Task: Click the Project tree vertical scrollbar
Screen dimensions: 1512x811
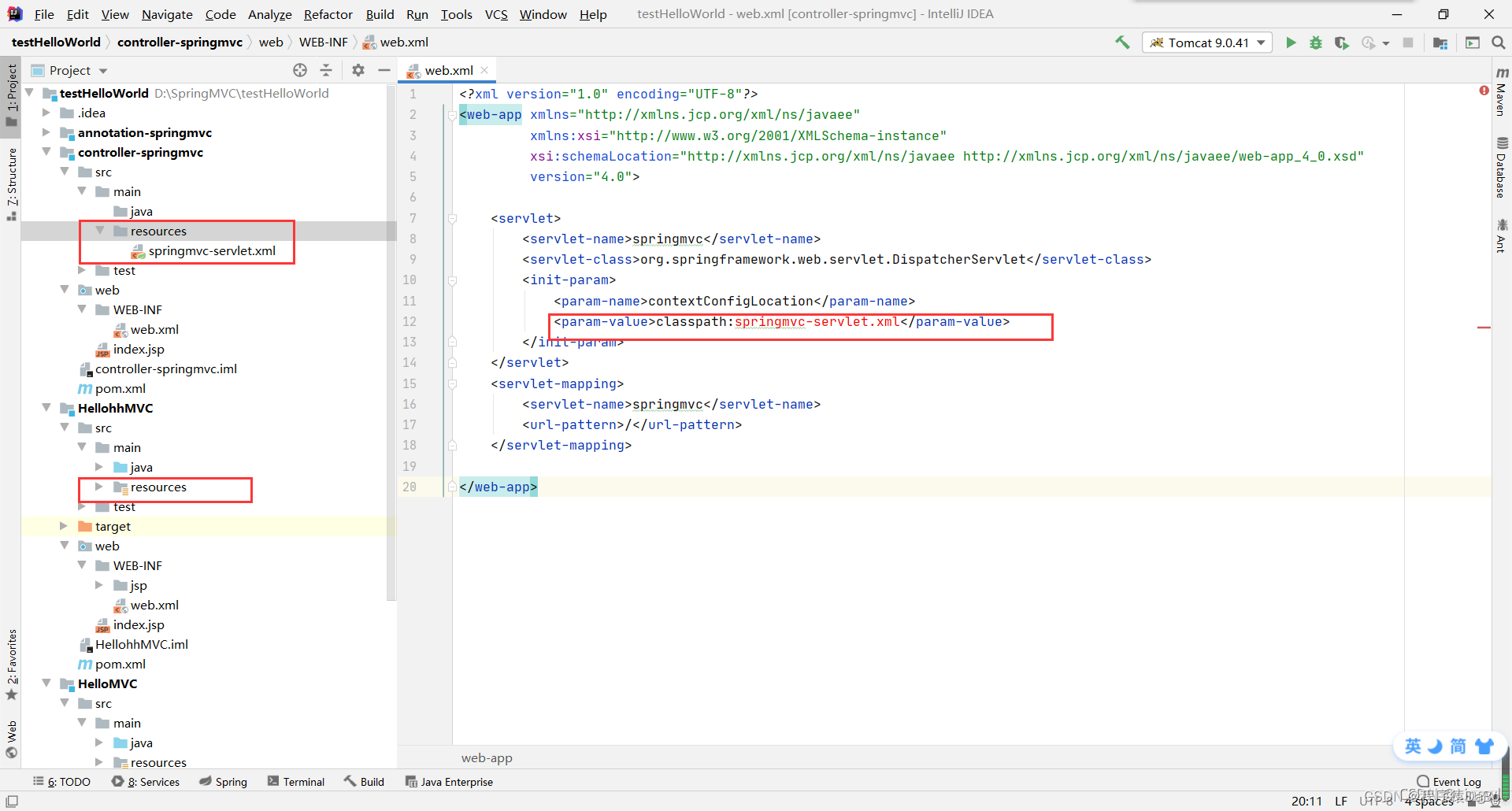Action: coord(391,343)
